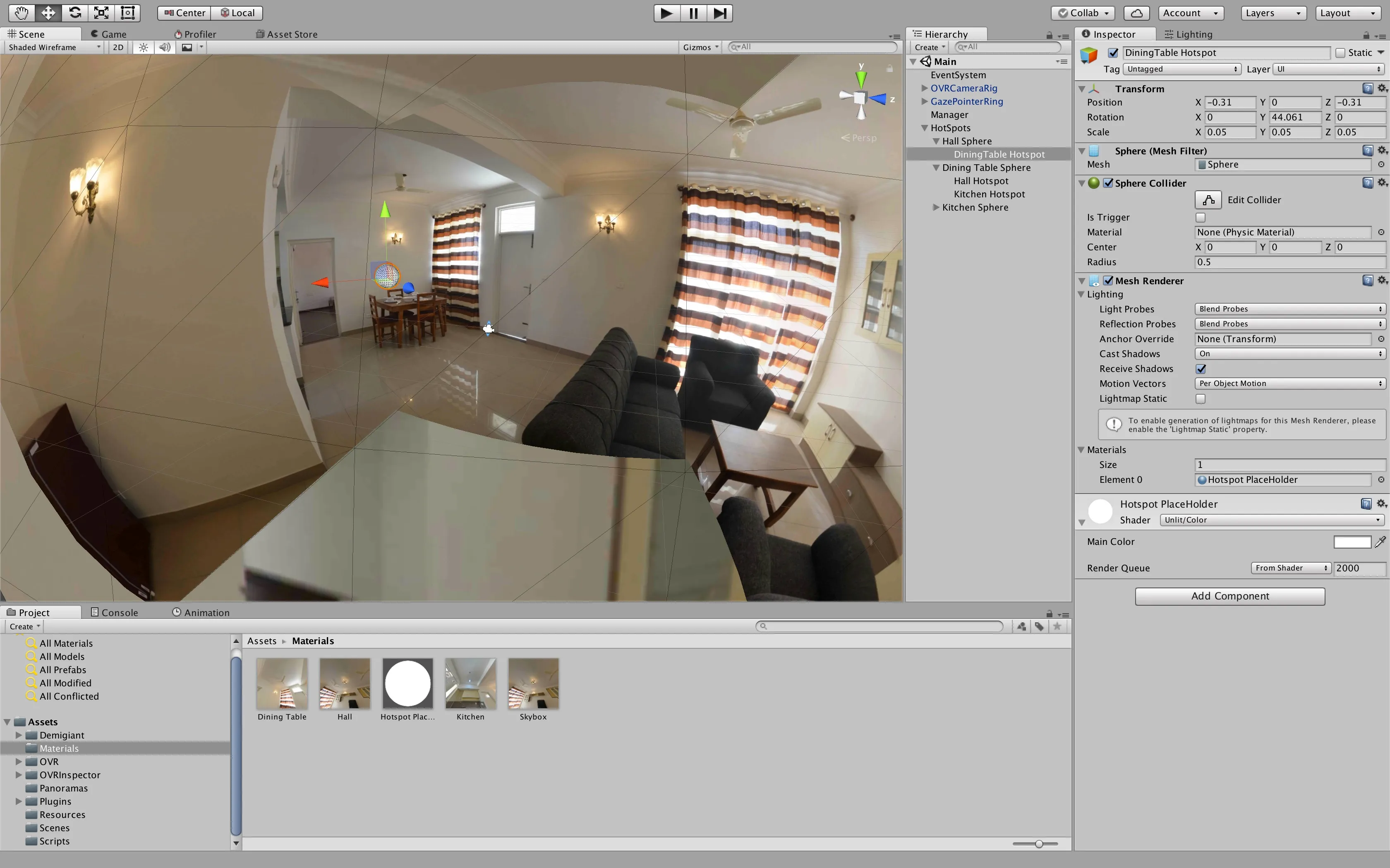Select the Scale tool
Image resolution: width=1390 pixels, height=868 pixels.
tap(101, 13)
